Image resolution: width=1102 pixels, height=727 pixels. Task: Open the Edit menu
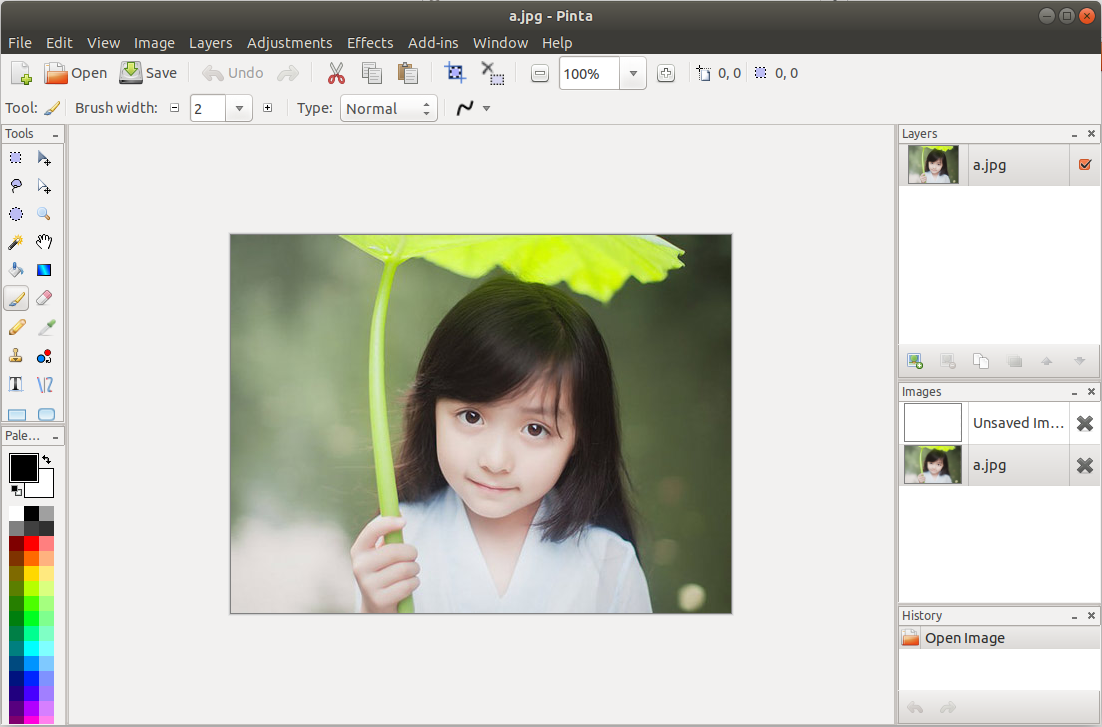tap(59, 43)
